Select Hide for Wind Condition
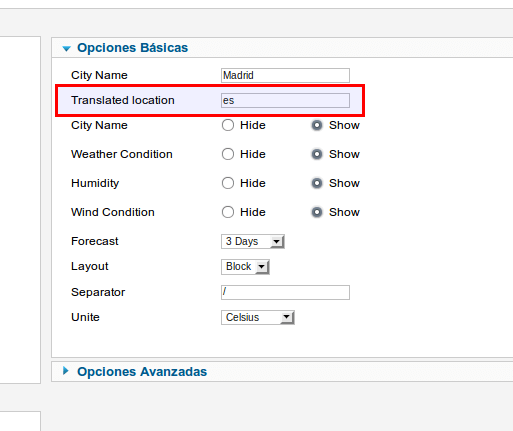This screenshot has height=431, width=513. click(228, 212)
